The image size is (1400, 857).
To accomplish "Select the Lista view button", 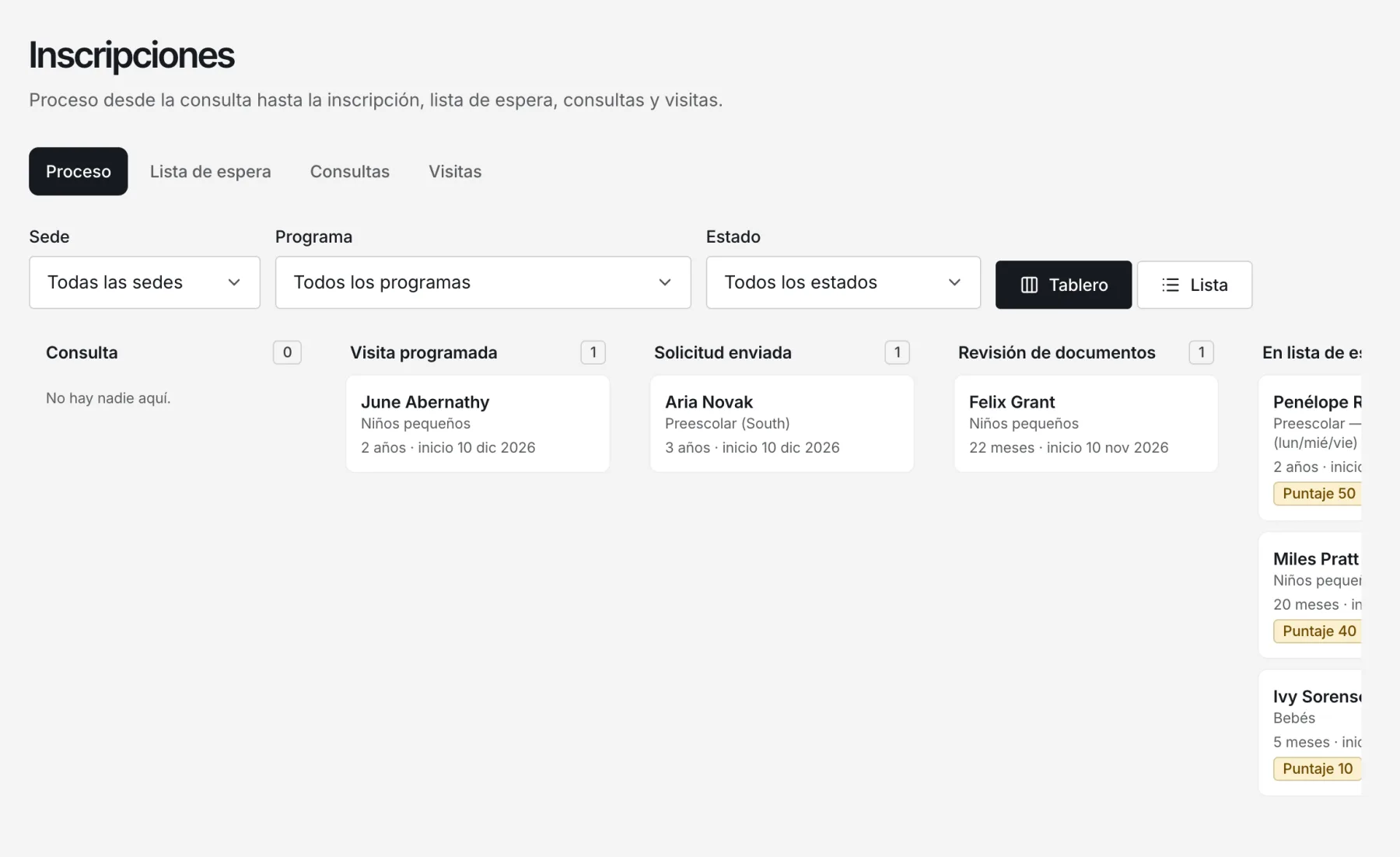I will 1195,285.
